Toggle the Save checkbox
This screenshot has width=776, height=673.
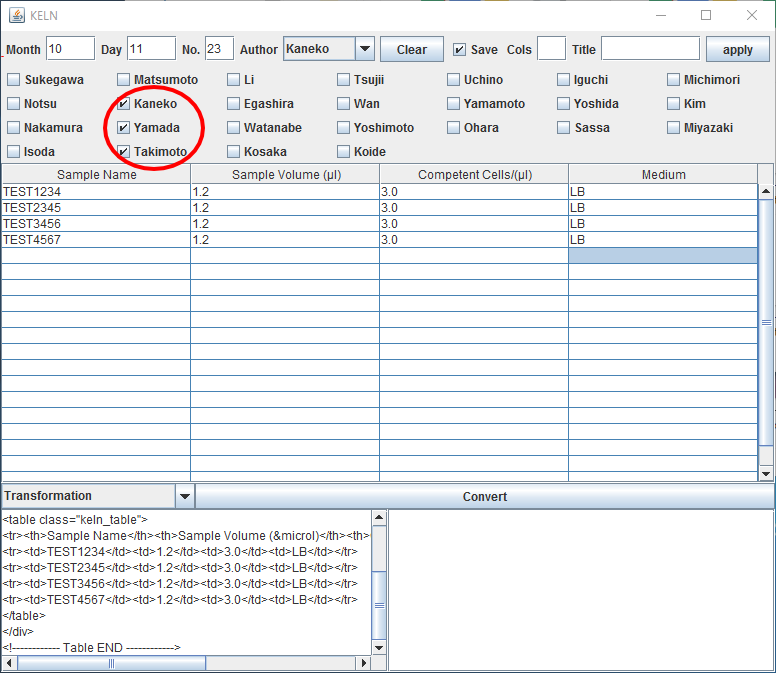pyautogui.click(x=459, y=49)
